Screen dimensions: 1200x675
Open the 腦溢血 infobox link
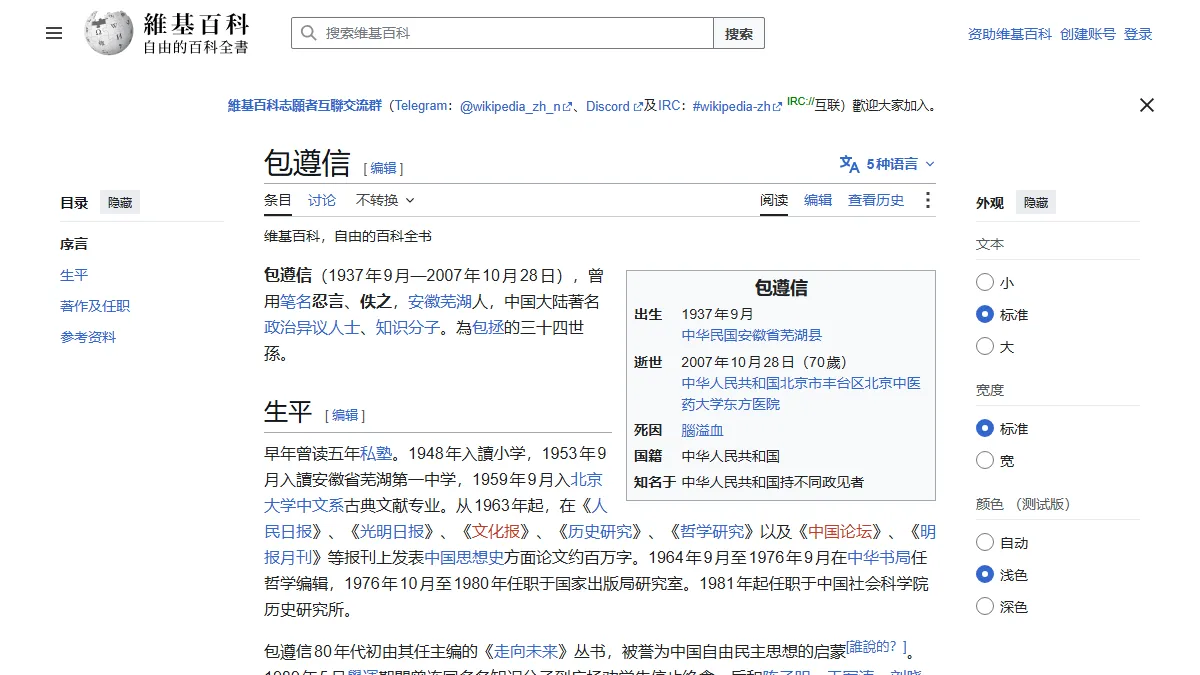[703, 430]
